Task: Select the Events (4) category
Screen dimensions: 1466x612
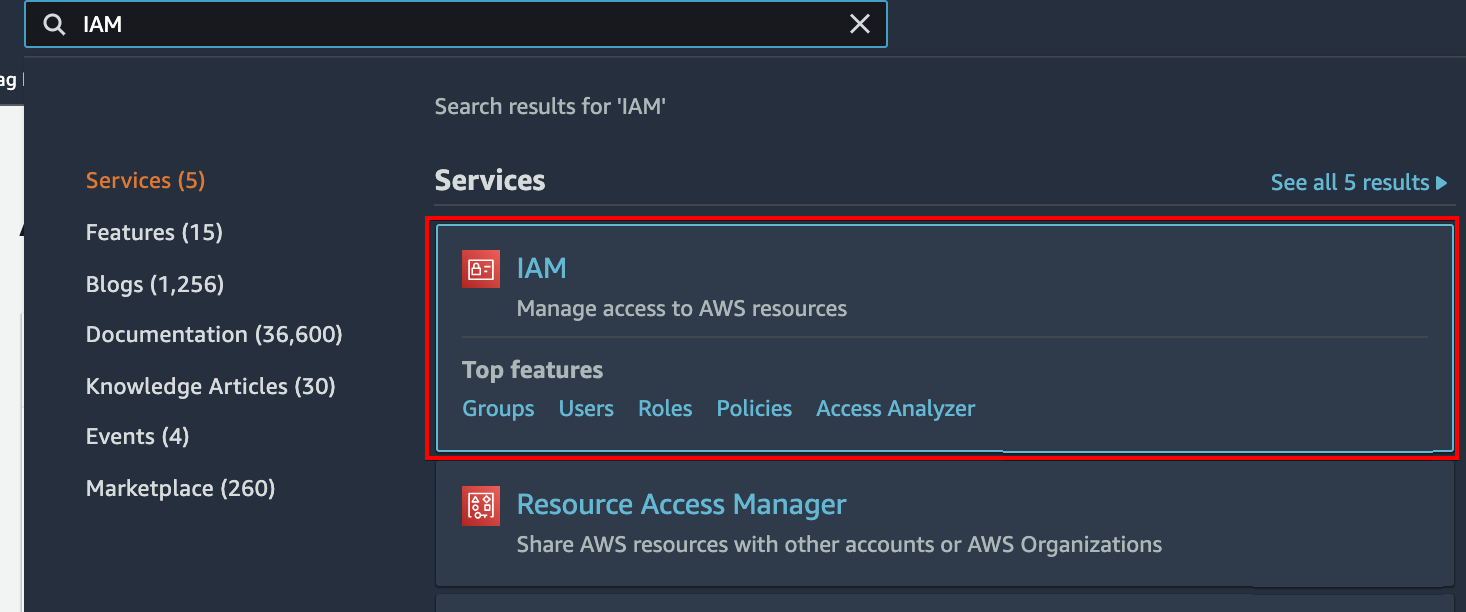Action: pyautogui.click(x=138, y=437)
